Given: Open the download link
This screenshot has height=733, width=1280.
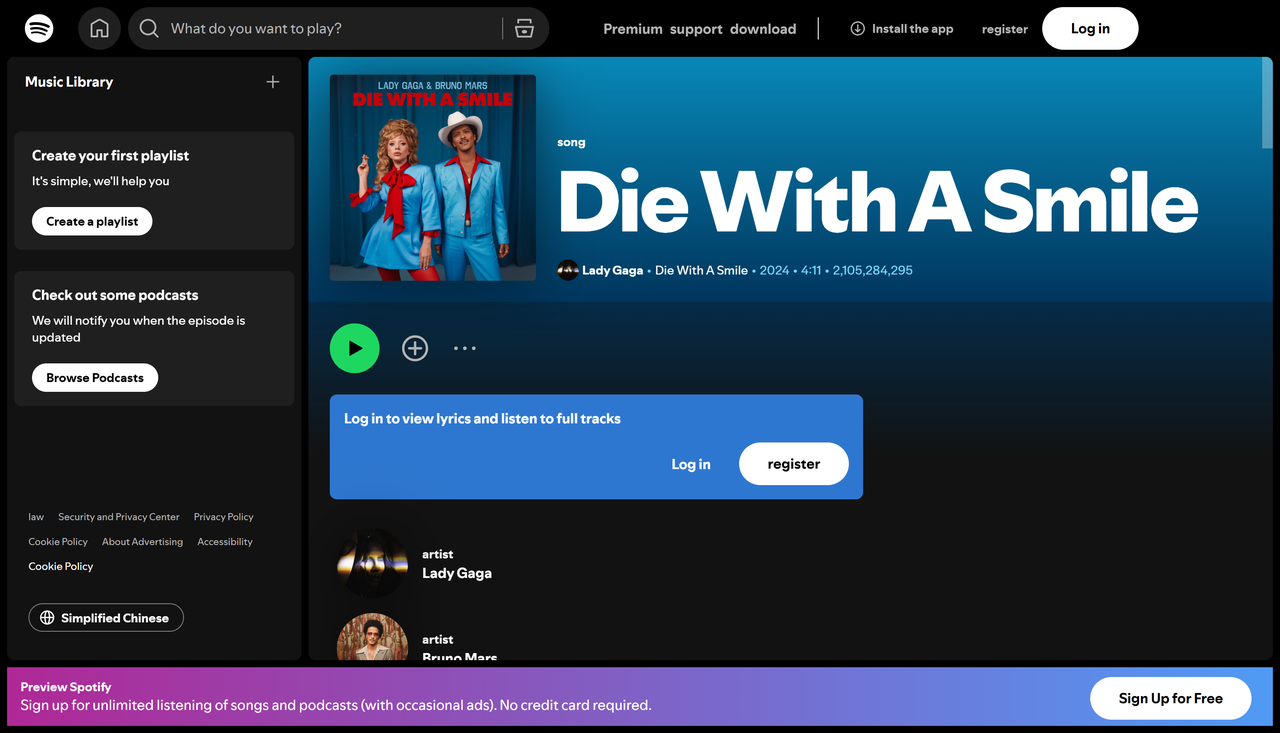Looking at the screenshot, I should tap(763, 29).
